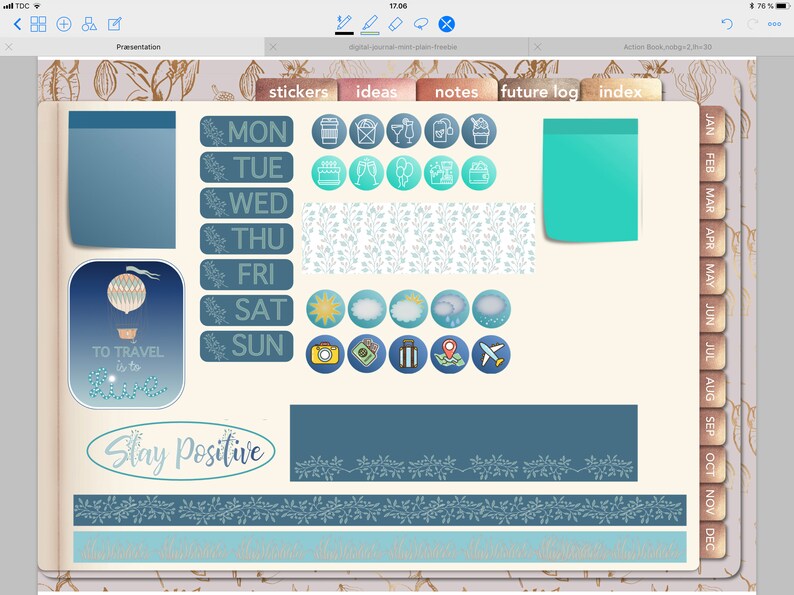Open the more options ellipsis menu

tap(774, 24)
